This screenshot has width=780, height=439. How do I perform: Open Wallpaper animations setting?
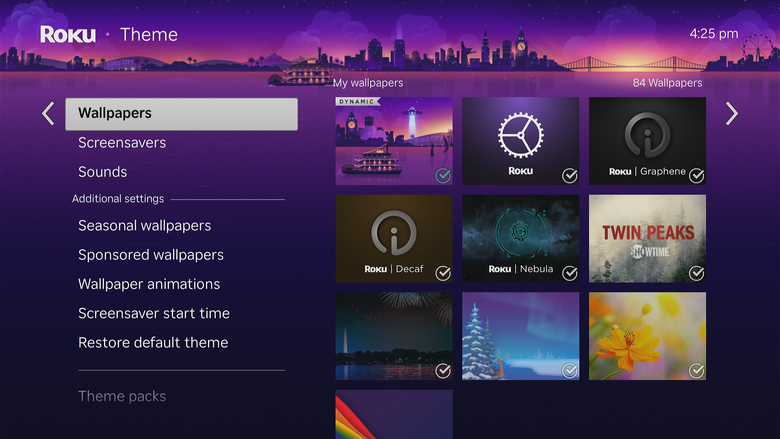click(149, 284)
